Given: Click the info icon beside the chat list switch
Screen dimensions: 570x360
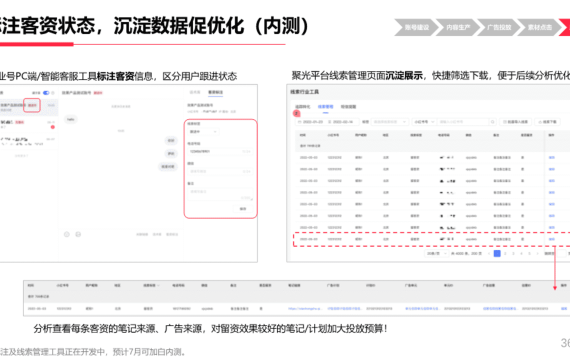Looking at the screenshot, I should 53,93.
